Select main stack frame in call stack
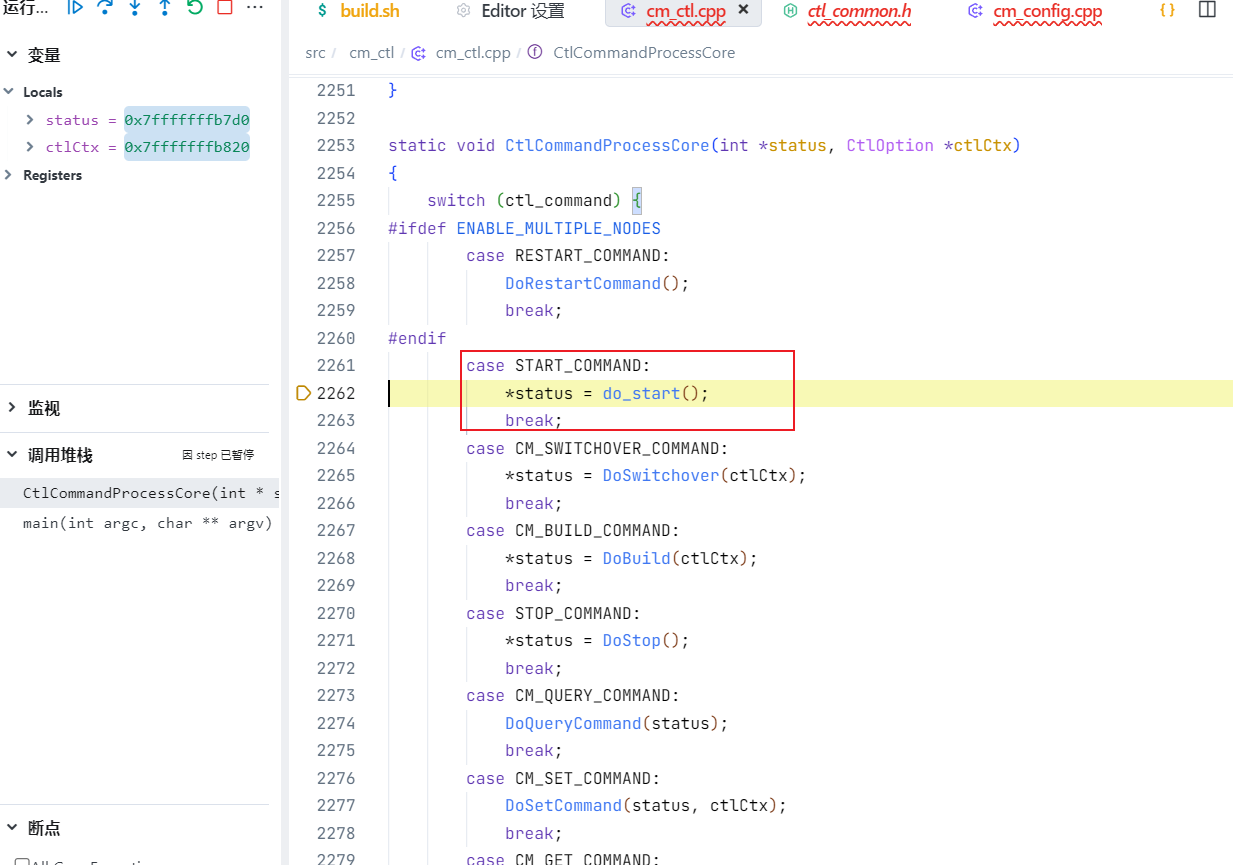The height and width of the screenshot is (865, 1233). pos(147,523)
